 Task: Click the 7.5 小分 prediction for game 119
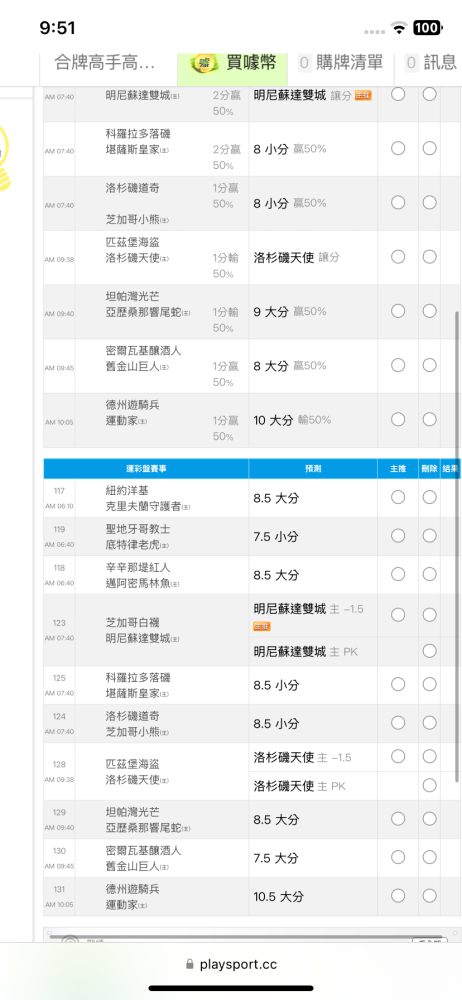tap(276, 537)
